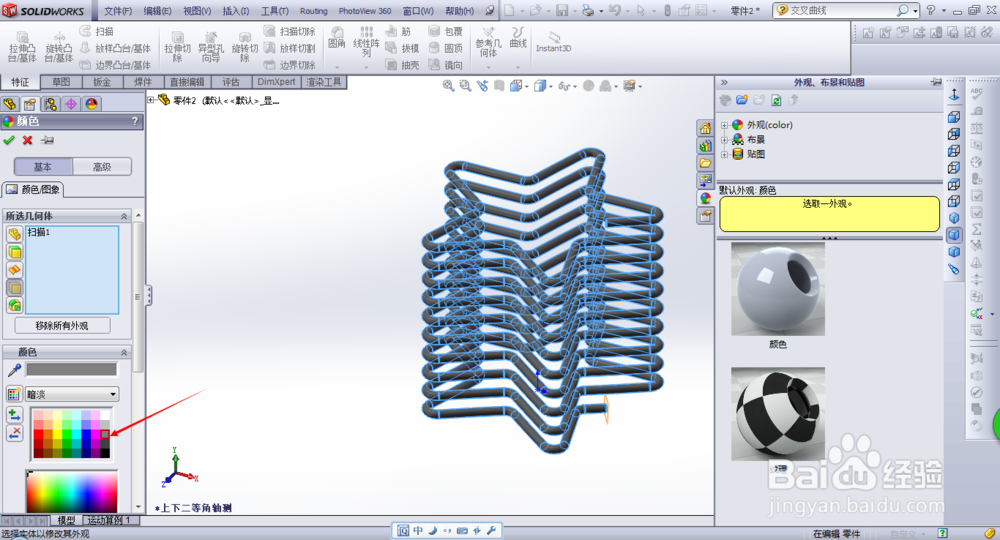
Task: Open the File (文件) menu
Action: coord(118,11)
